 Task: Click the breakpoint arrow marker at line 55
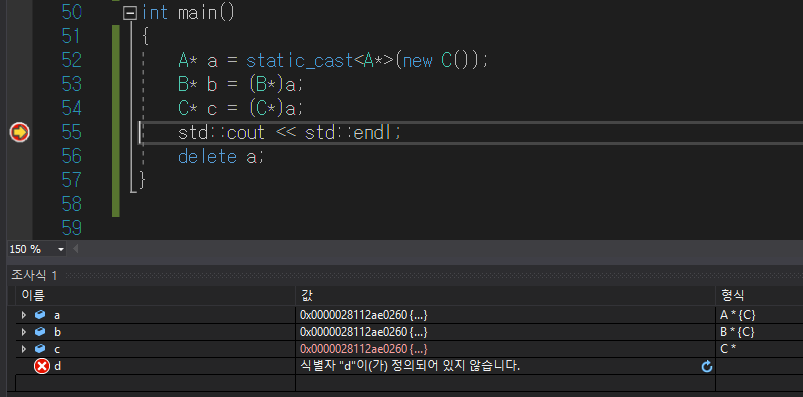coord(19,133)
